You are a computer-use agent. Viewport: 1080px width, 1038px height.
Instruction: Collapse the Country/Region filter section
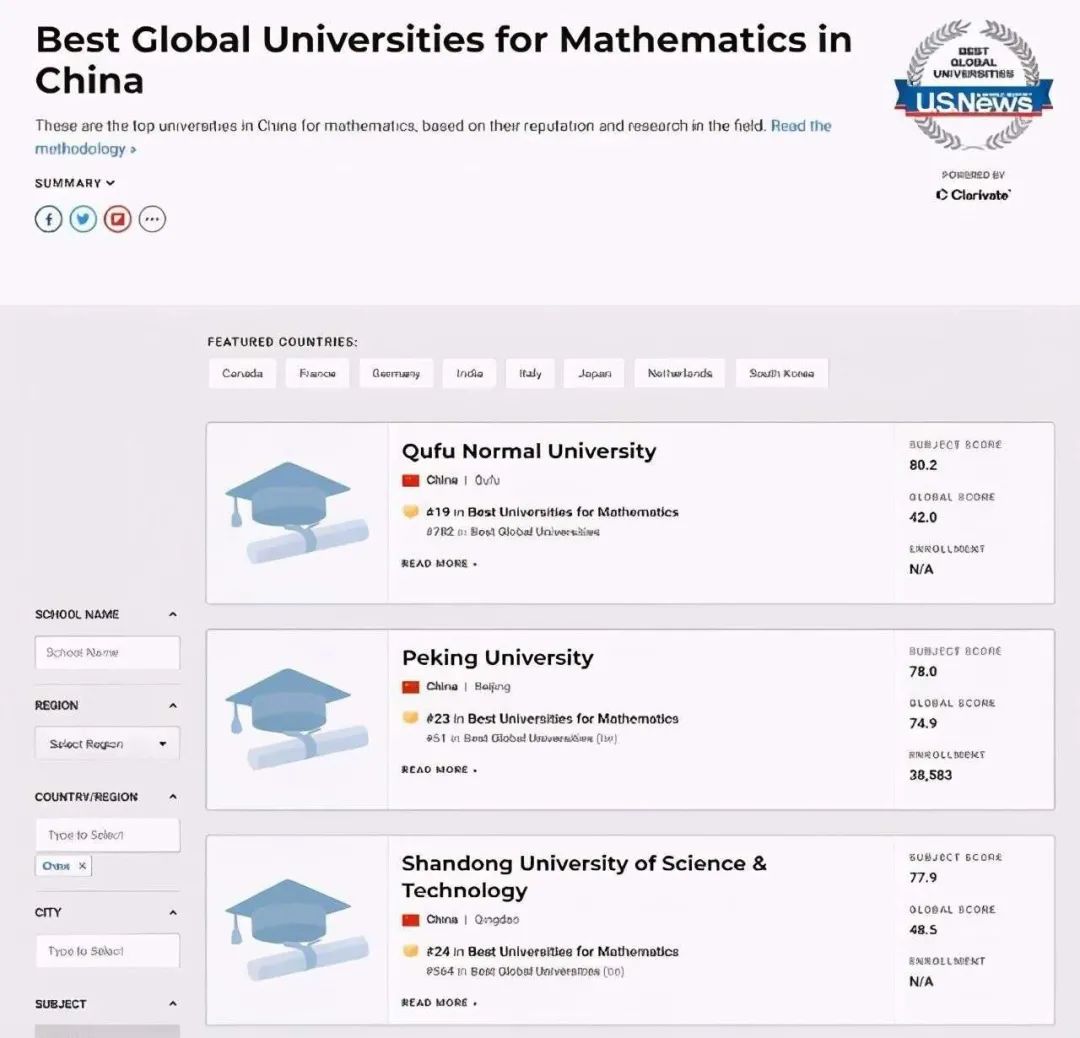pyautogui.click(x=172, y=797)
